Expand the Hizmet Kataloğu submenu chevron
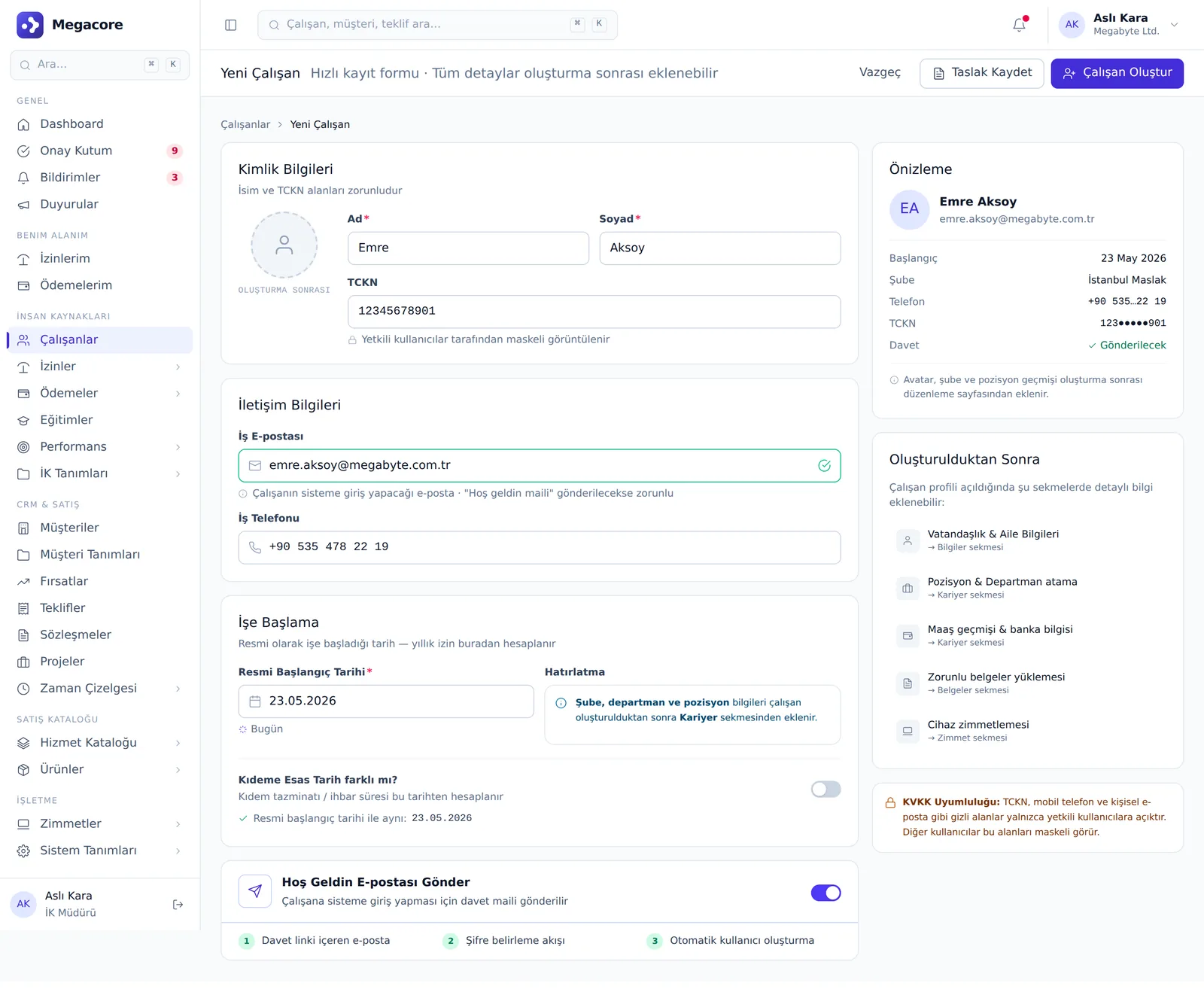 [178, 743]
